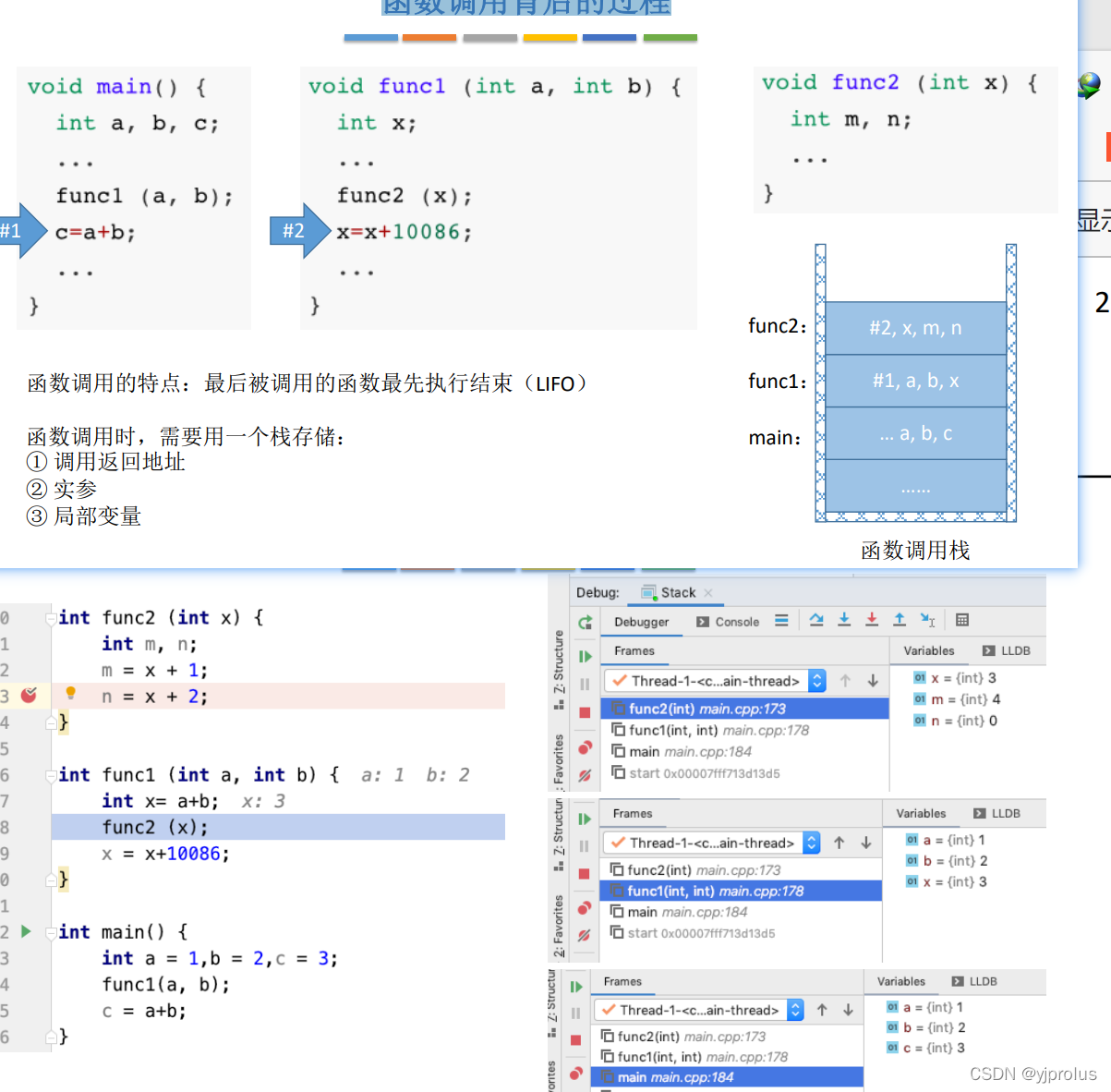
Task: Open Favorites tool window beside func2 selected frames
Action: [x=559, y=763]
